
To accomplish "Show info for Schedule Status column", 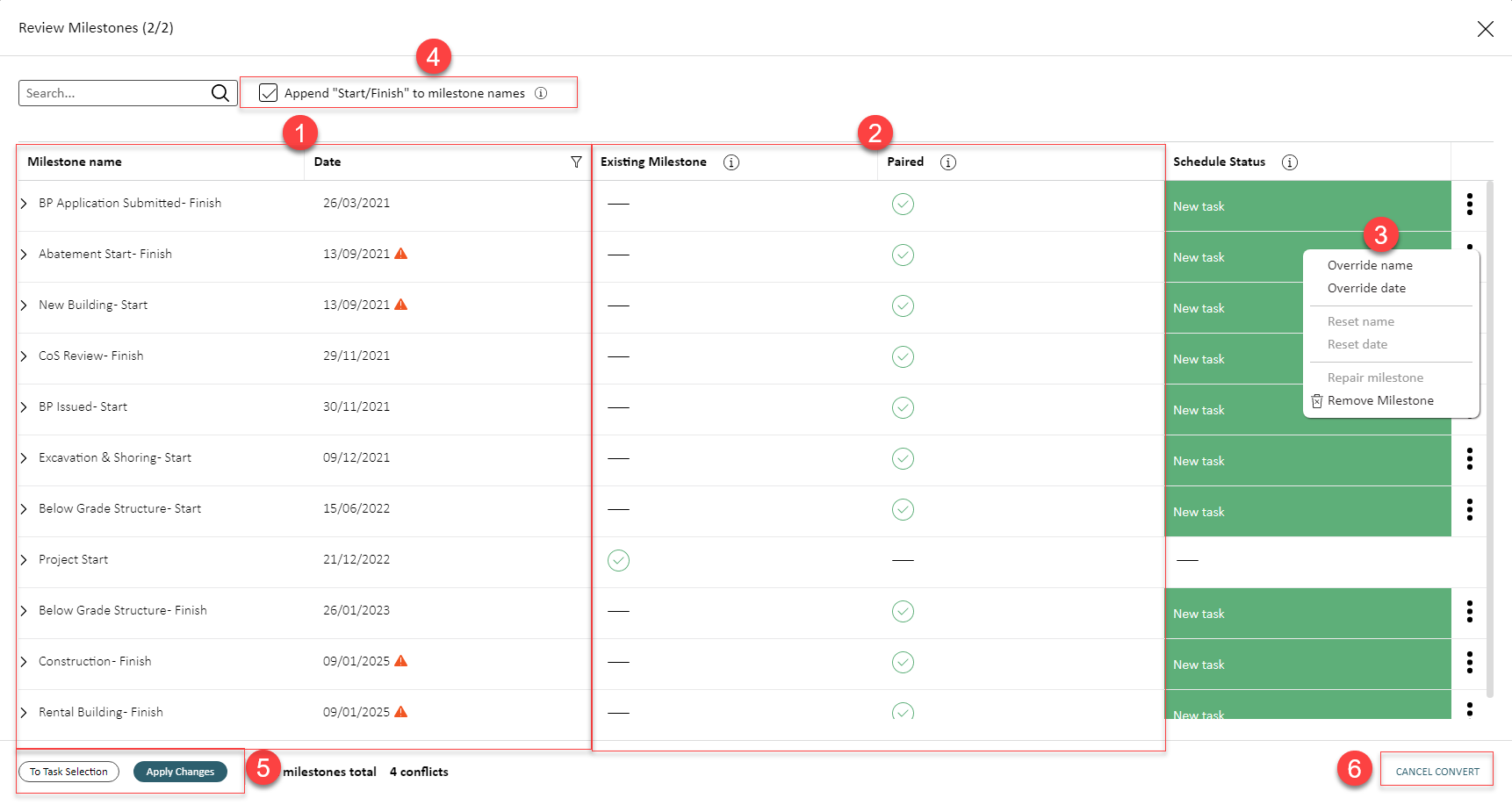I will 1289,162.
